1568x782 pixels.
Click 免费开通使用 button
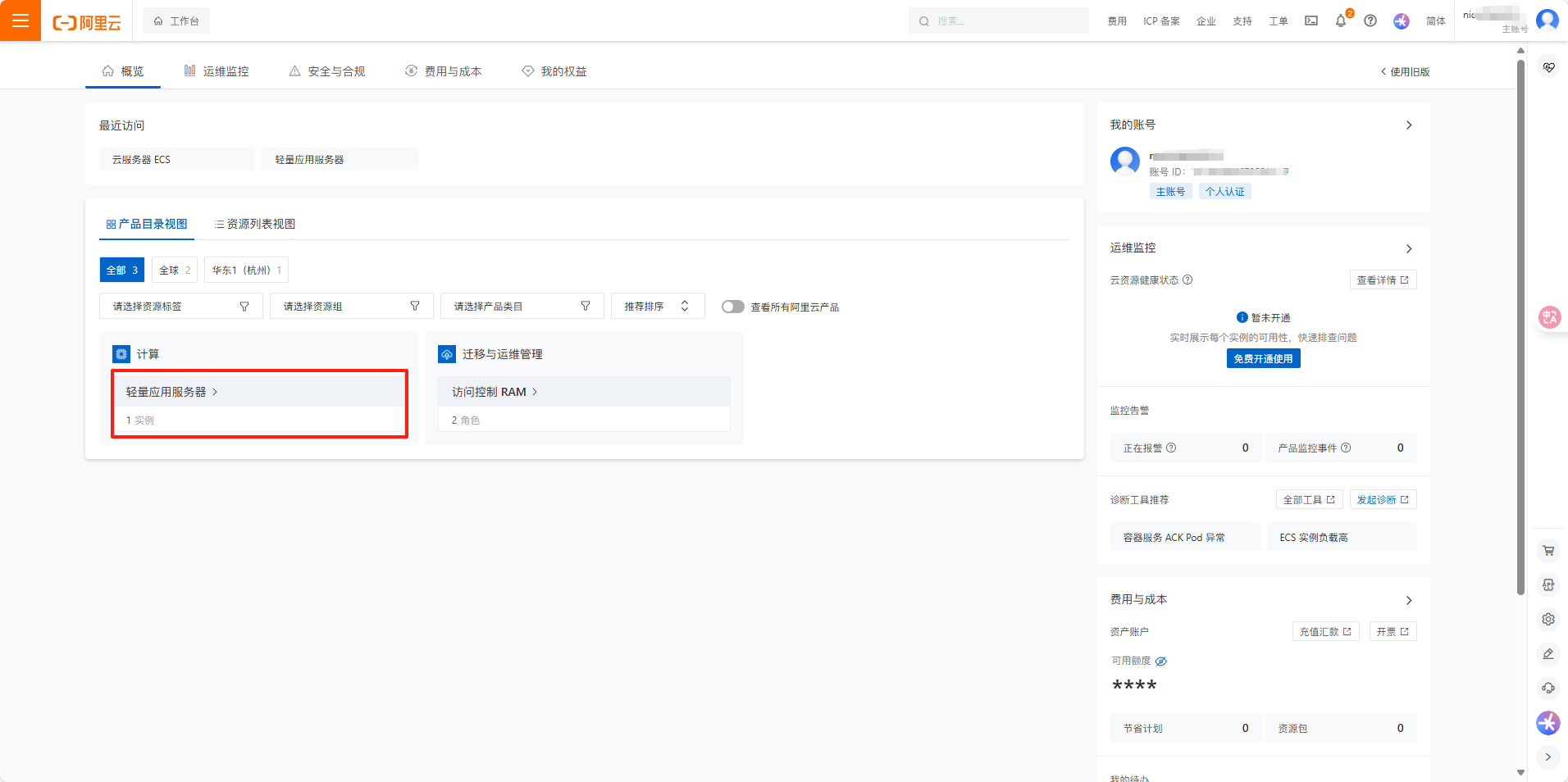[x=1264, y=358]
